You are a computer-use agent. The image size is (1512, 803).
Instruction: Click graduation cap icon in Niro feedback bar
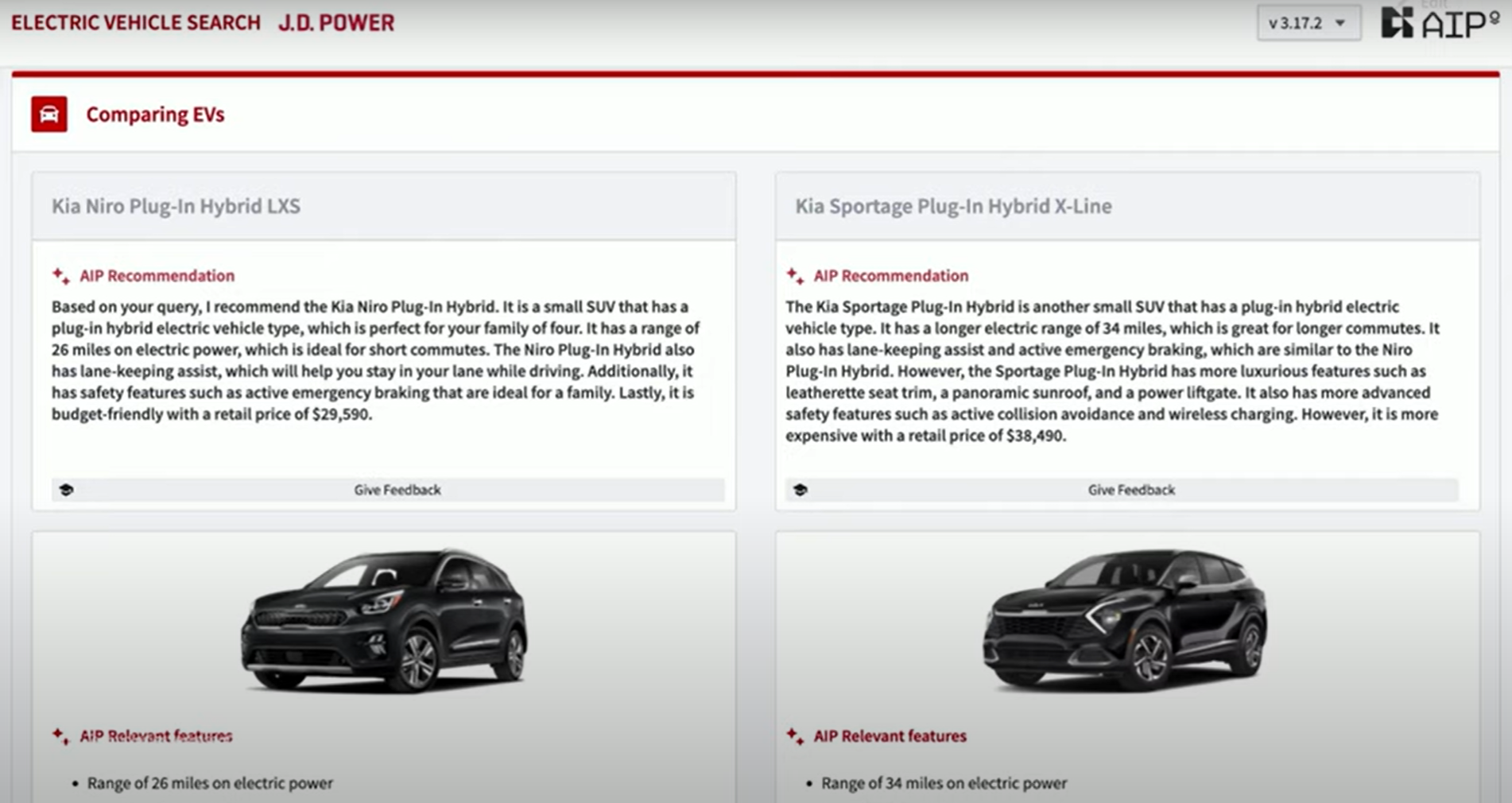67,490
